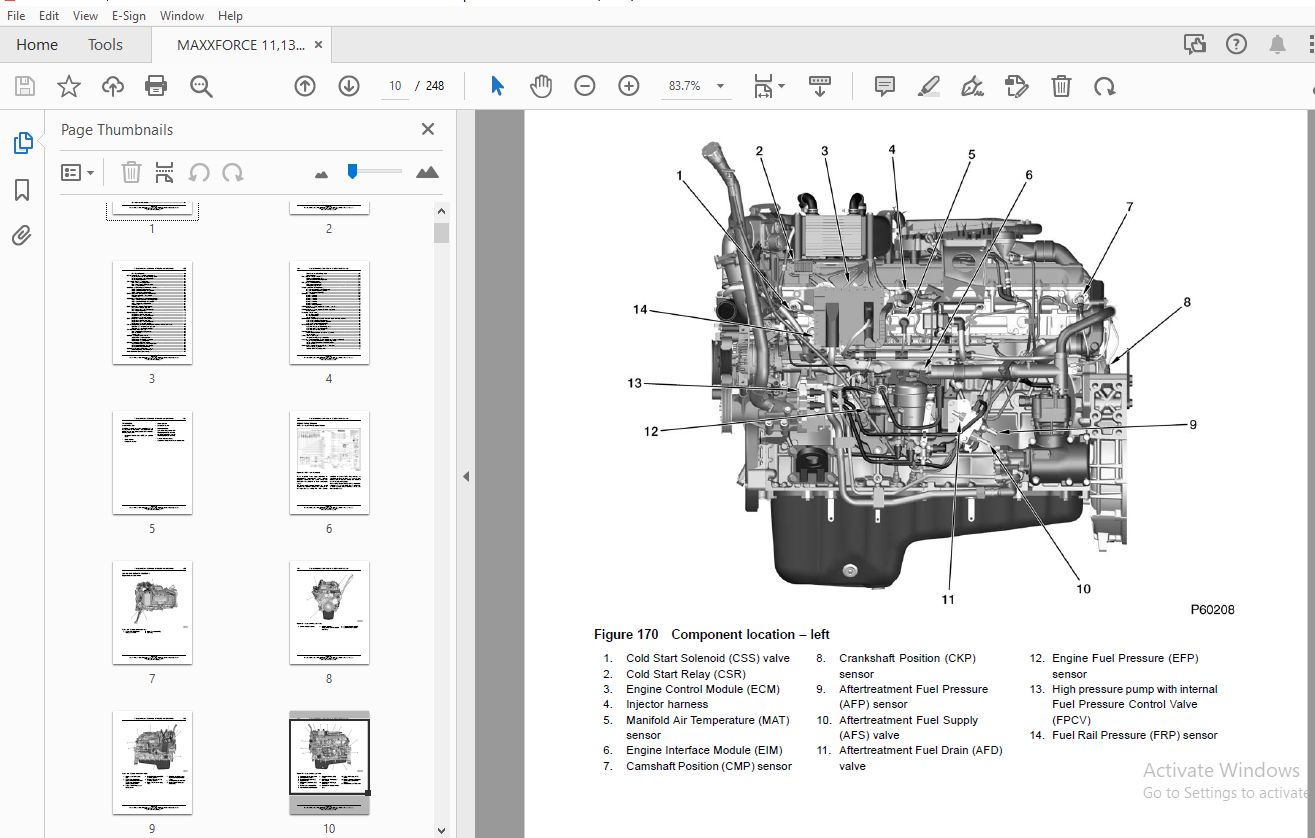
Task: Adjust the thumbnail size slider handle
Action: pyautogui.click(x=352, y=171)
